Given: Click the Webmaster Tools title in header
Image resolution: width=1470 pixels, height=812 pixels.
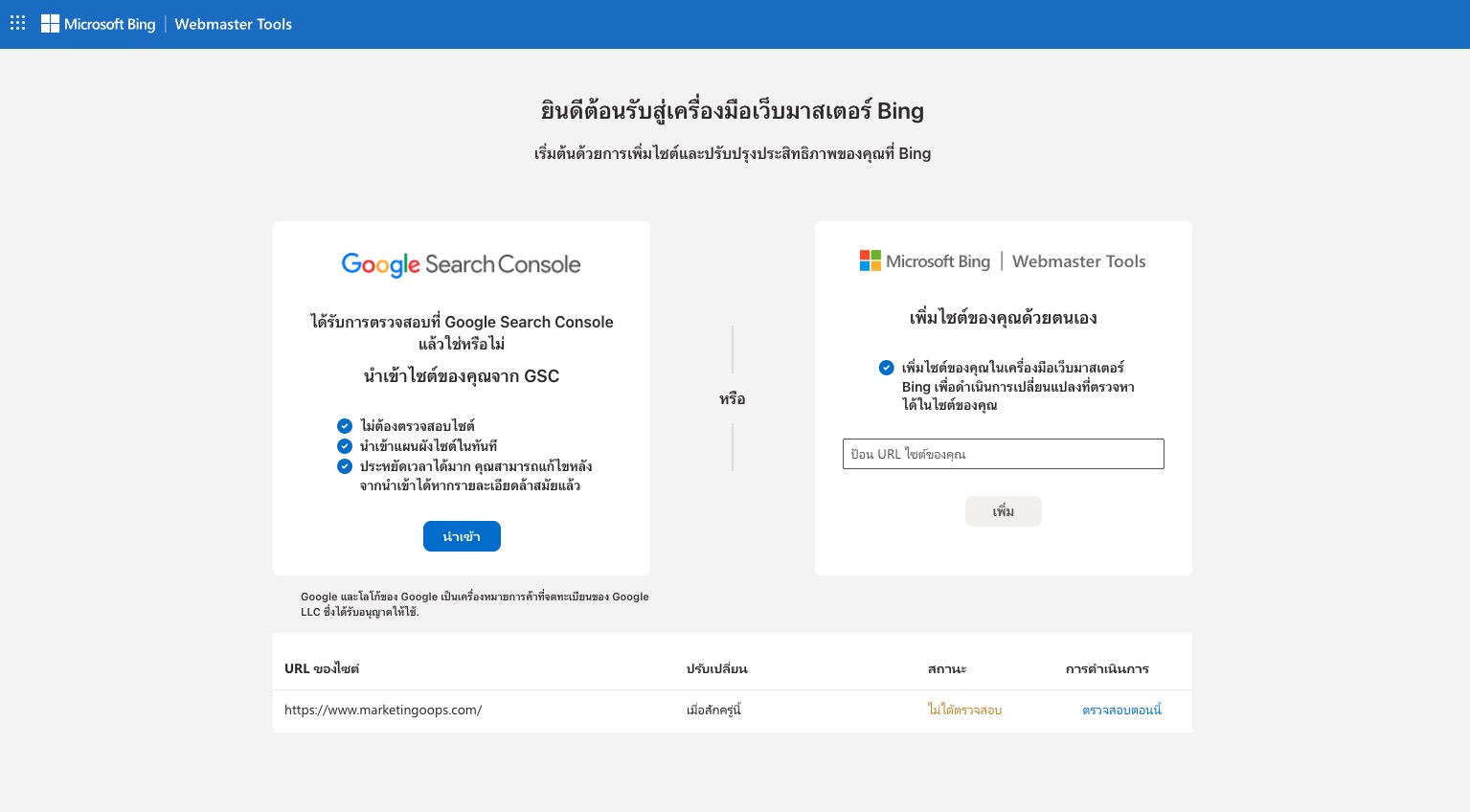Looking at the screenshot, I should click(233, 24).
